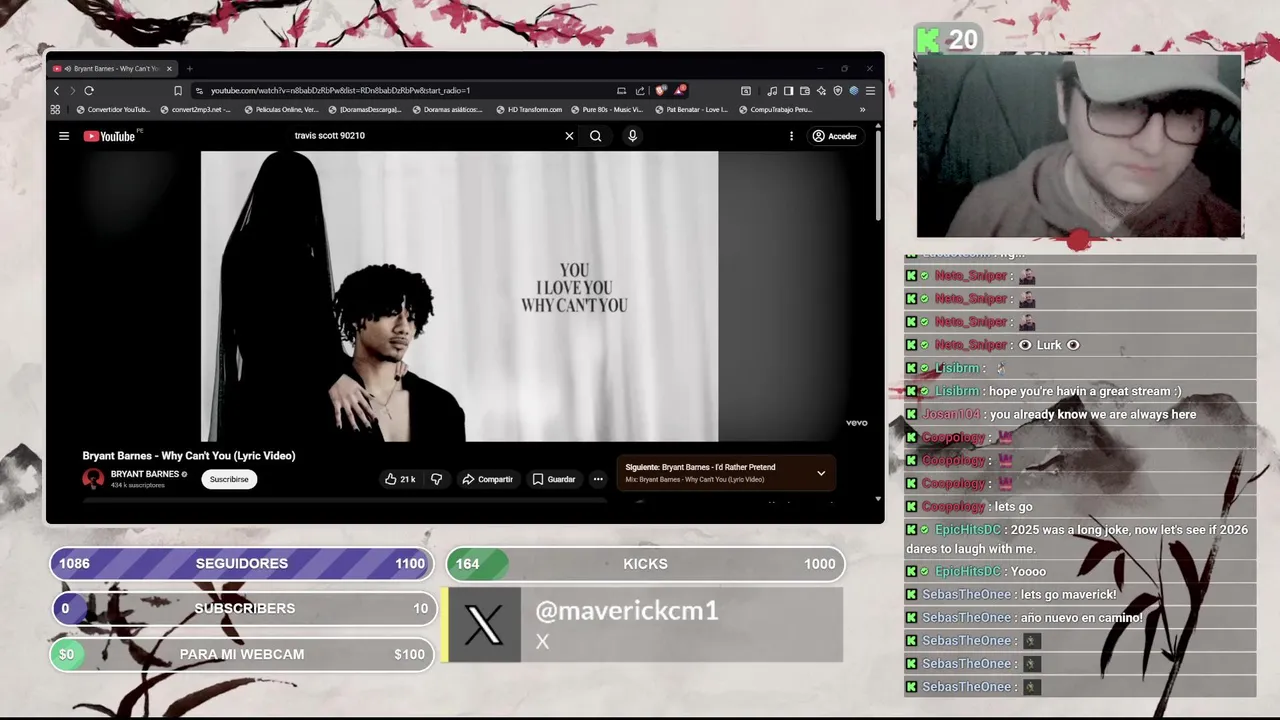Click the browser forward arrow
The image size is (1280, 720).
[x=72, y=90]
